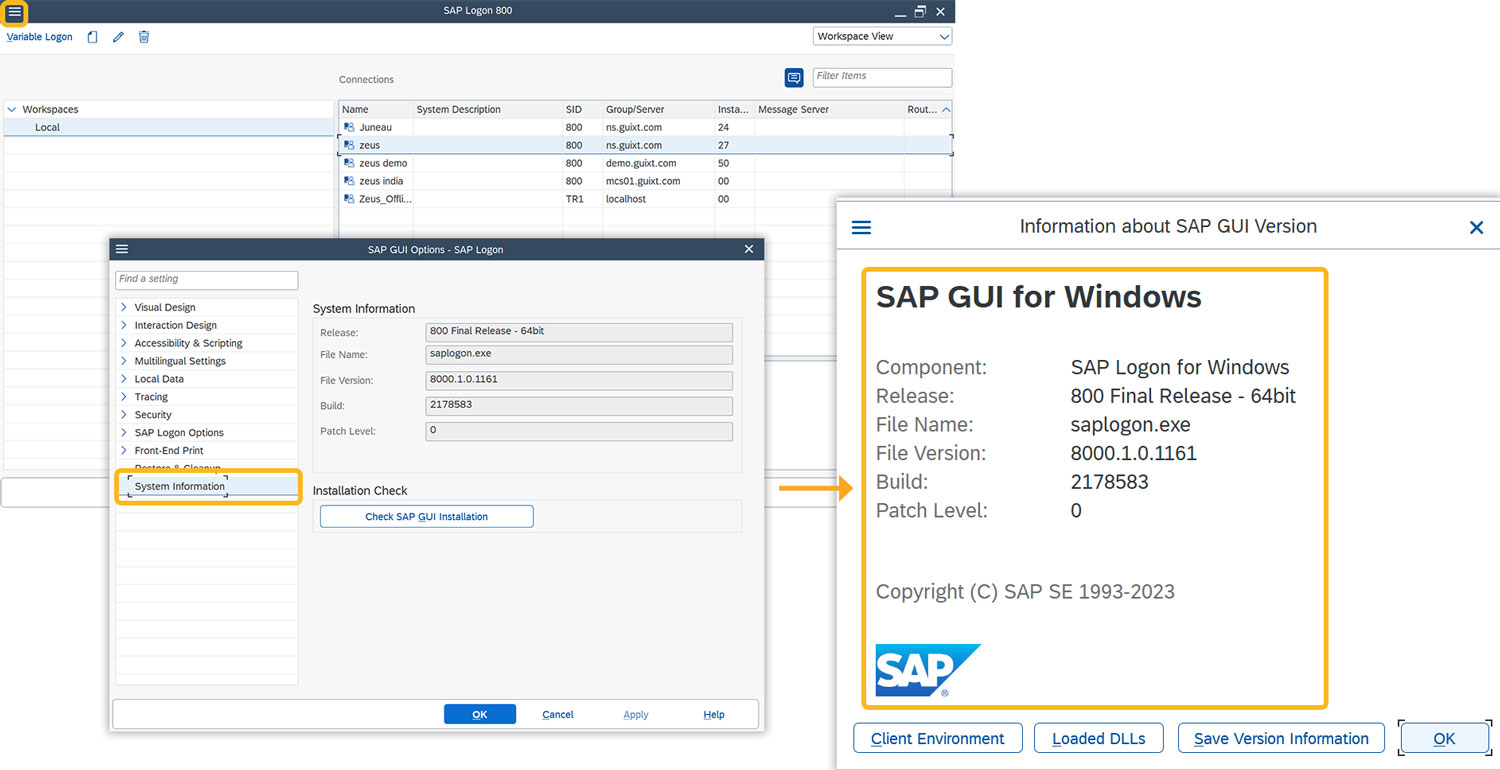Click the blue comment icon near Filter Items

(x=794, y=78)
